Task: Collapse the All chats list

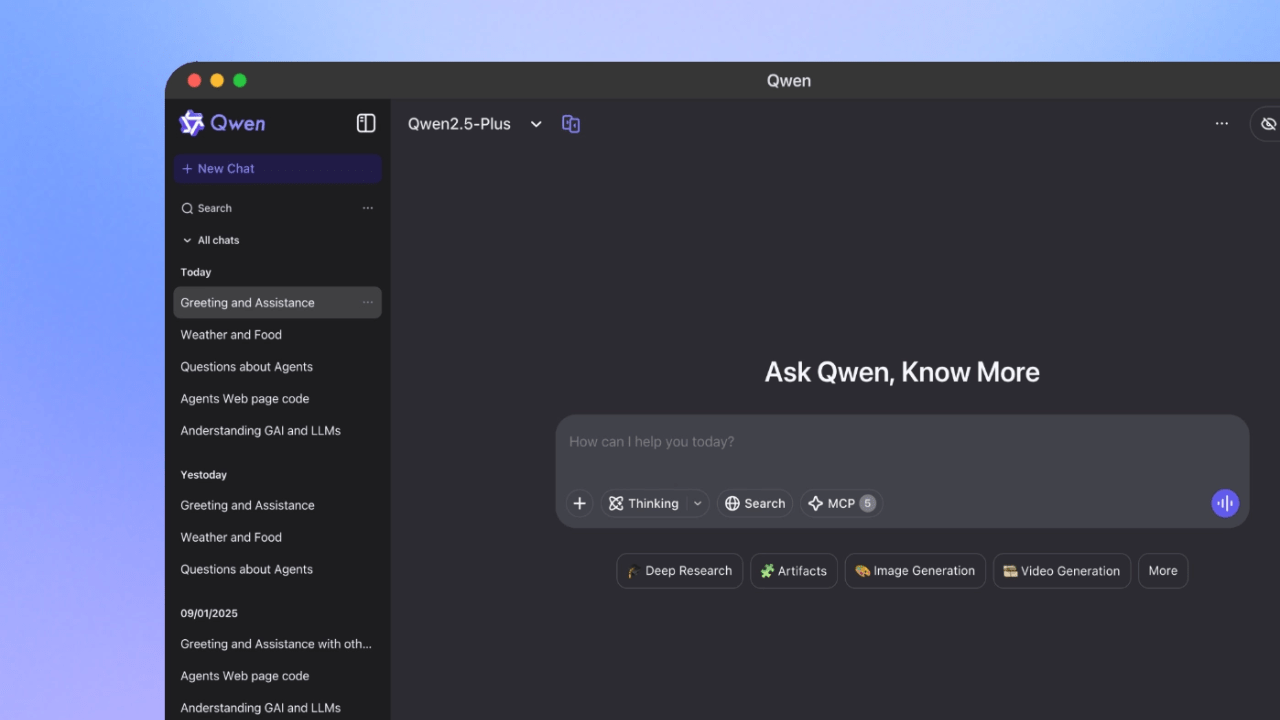Action: point(210,240)
